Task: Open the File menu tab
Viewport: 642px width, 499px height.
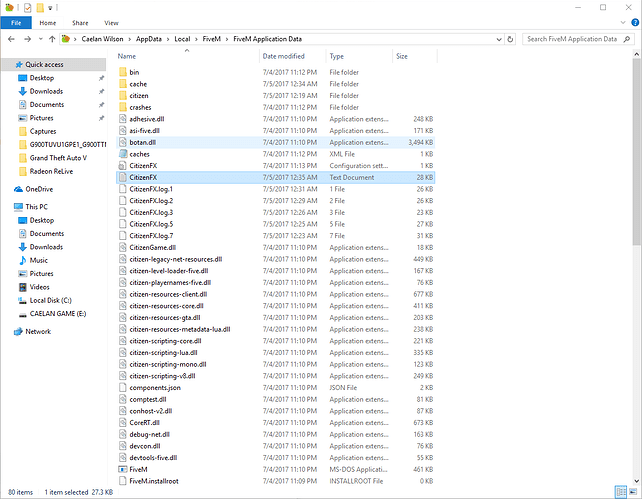Action: point(16,23)
